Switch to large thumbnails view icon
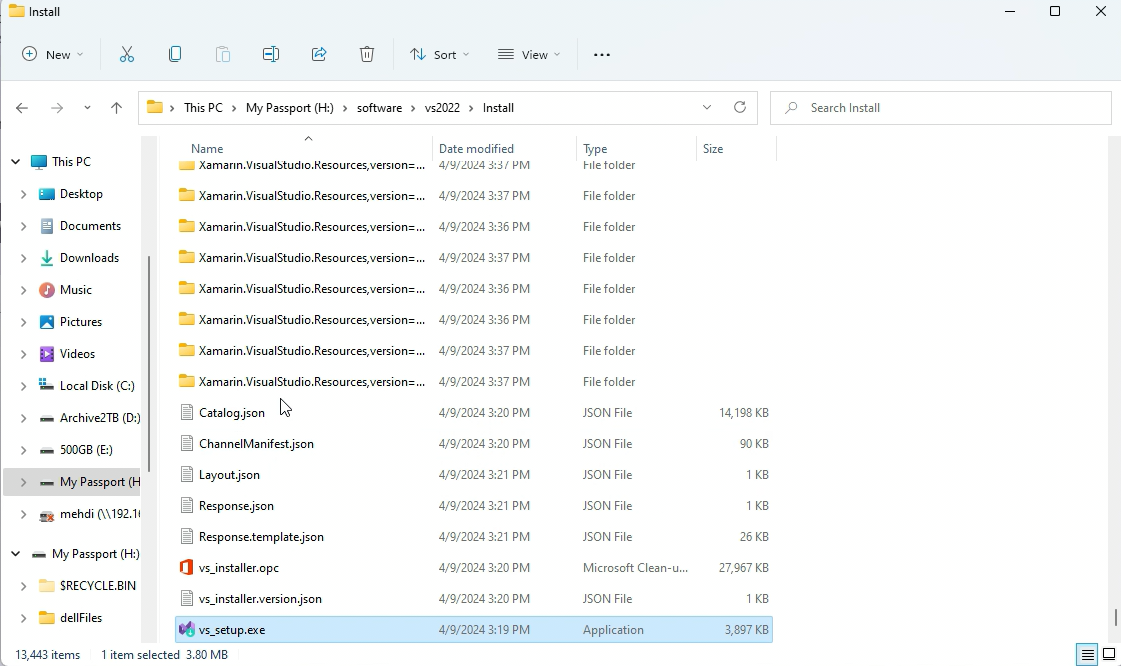This screenshot has width=1121, height=666. 1109,654
